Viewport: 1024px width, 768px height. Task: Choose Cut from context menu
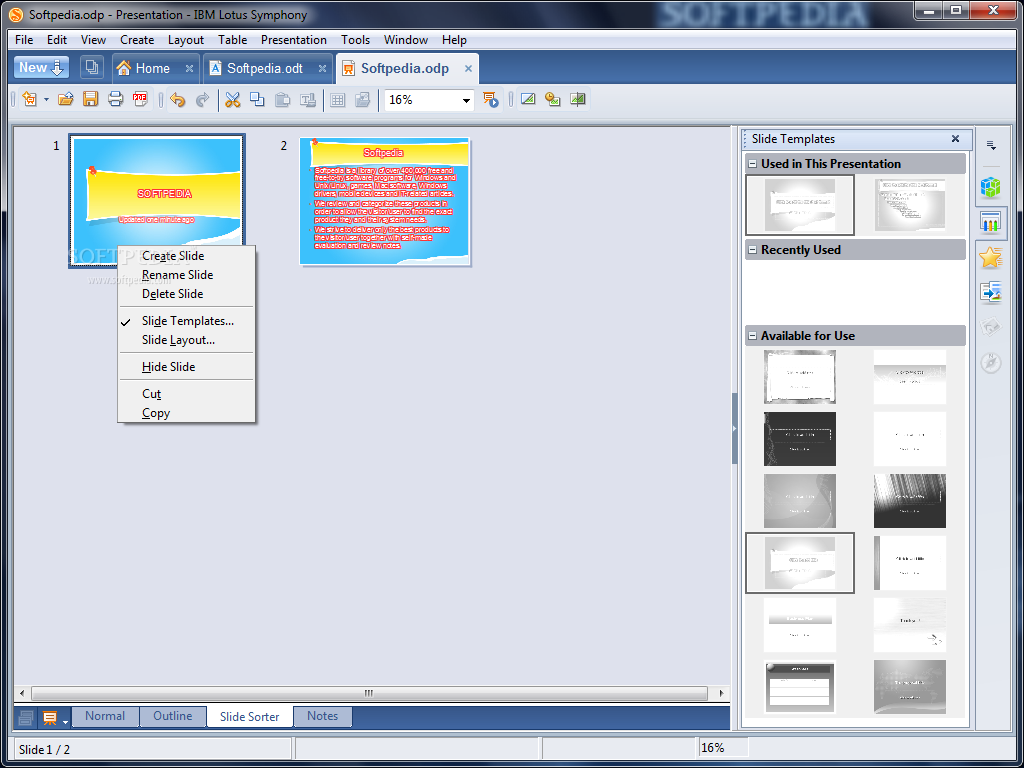(187, 394)
